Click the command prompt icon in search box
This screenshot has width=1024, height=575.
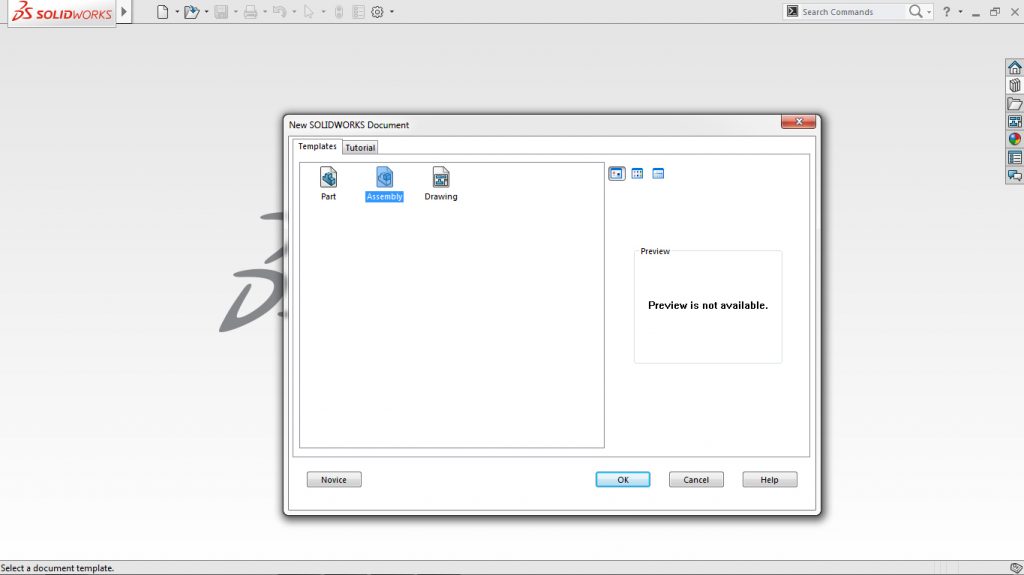coord(792,12)
